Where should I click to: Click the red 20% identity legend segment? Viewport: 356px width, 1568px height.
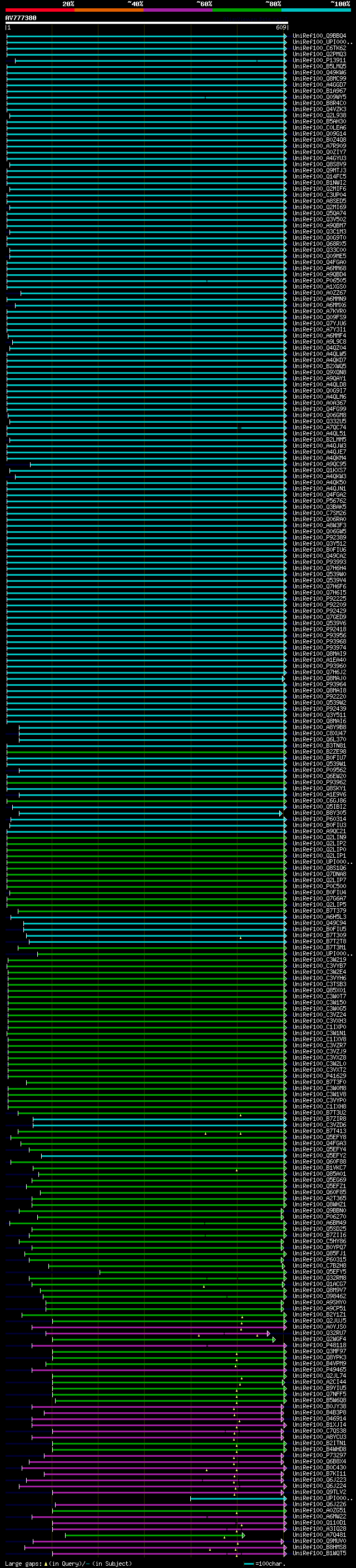coord(39,10)
